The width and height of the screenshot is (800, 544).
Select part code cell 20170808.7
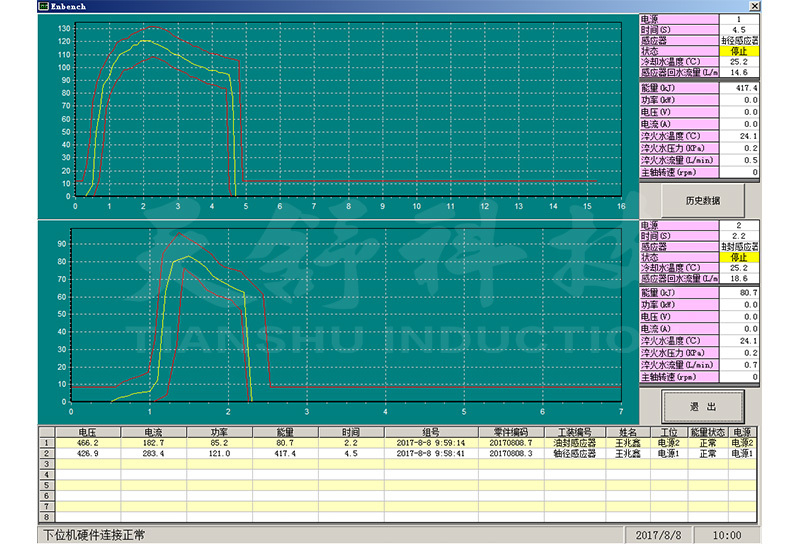[511, 443]
